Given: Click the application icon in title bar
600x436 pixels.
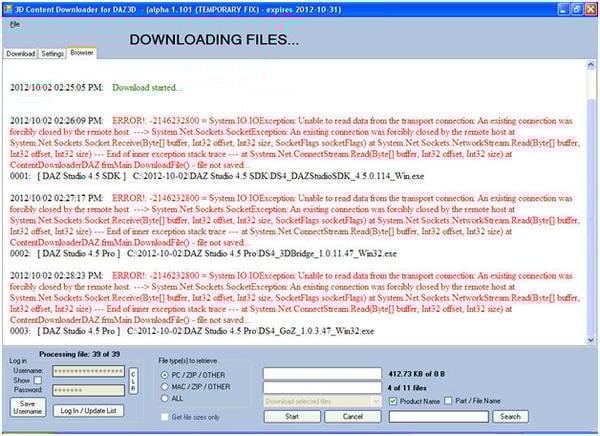Looking at the screenshot, I should click(x=8, y=9).
